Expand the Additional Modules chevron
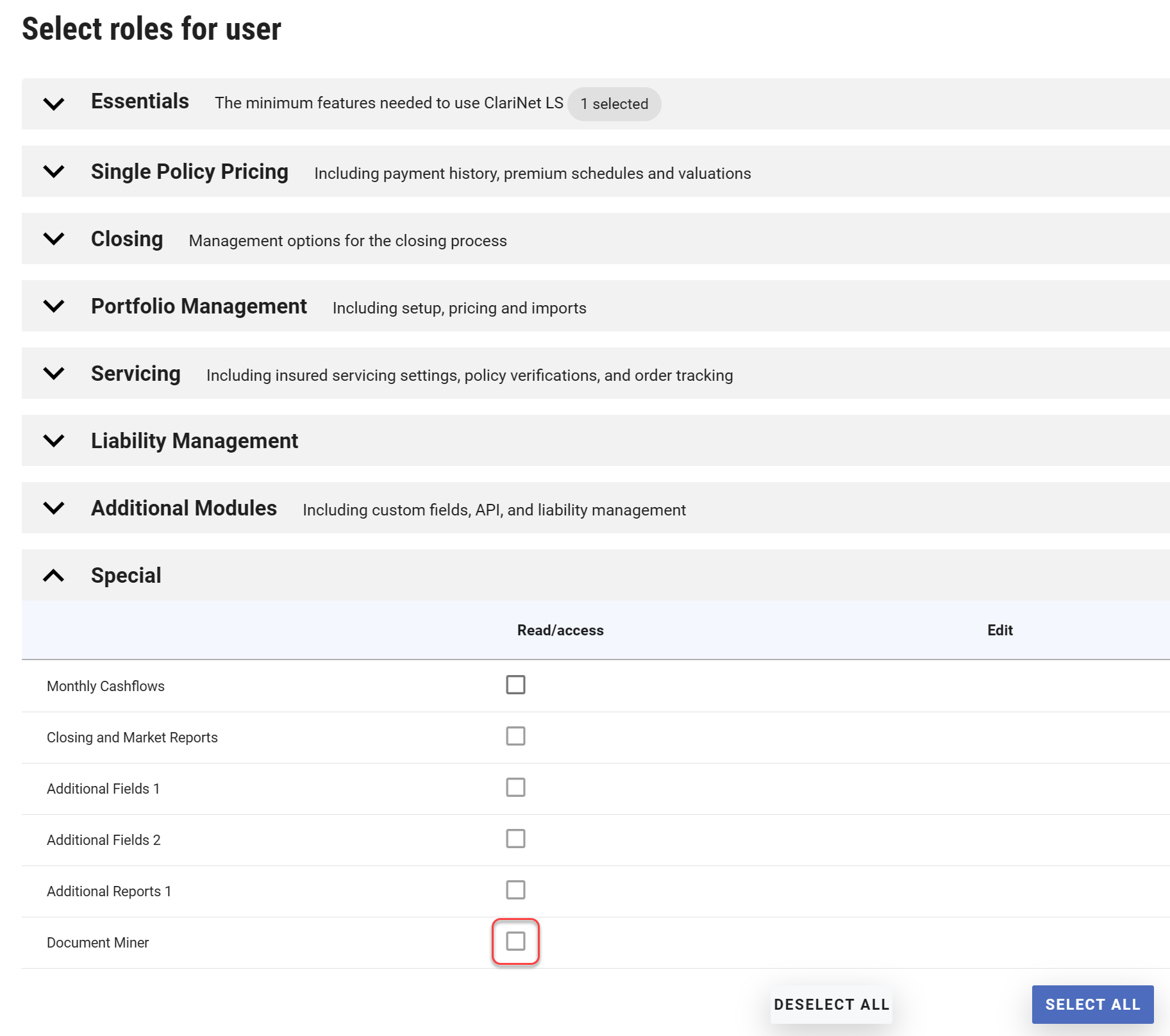Viewport: 1170px width, 1036px height. (54, 508)
